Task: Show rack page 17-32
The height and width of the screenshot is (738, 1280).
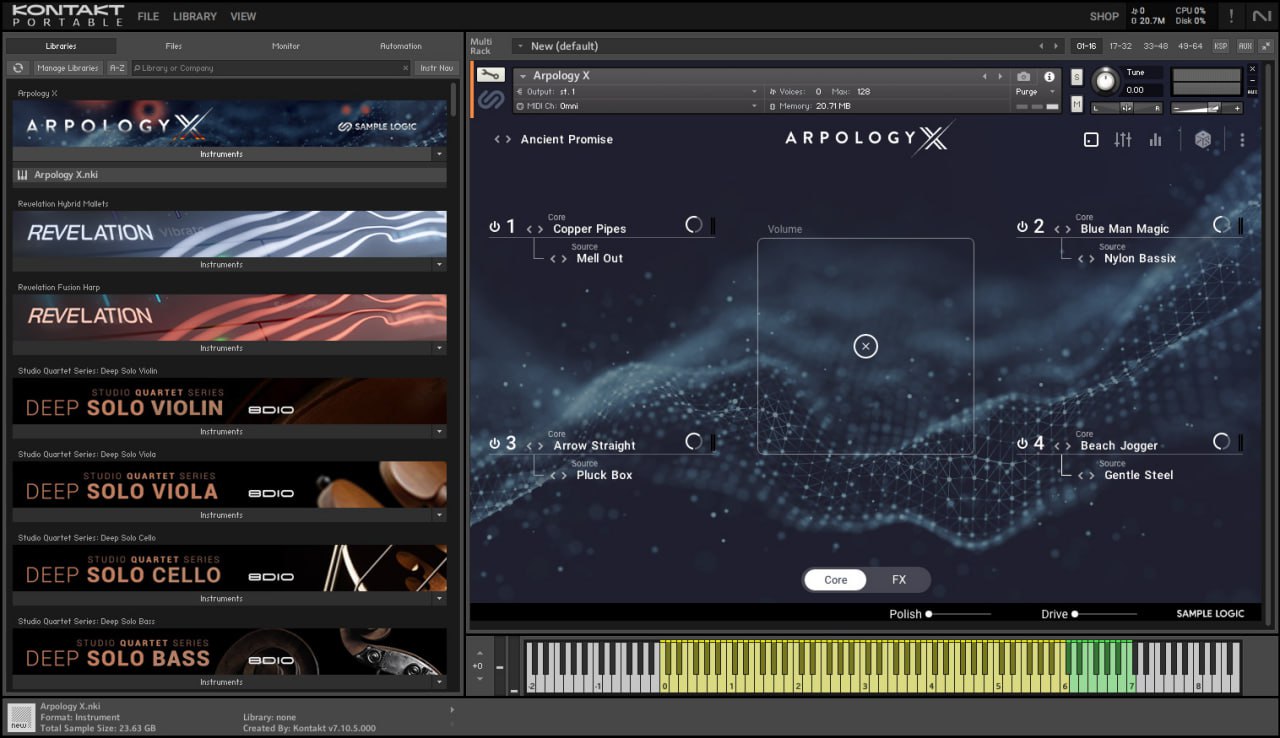Action: click(x=1120, y=46)
